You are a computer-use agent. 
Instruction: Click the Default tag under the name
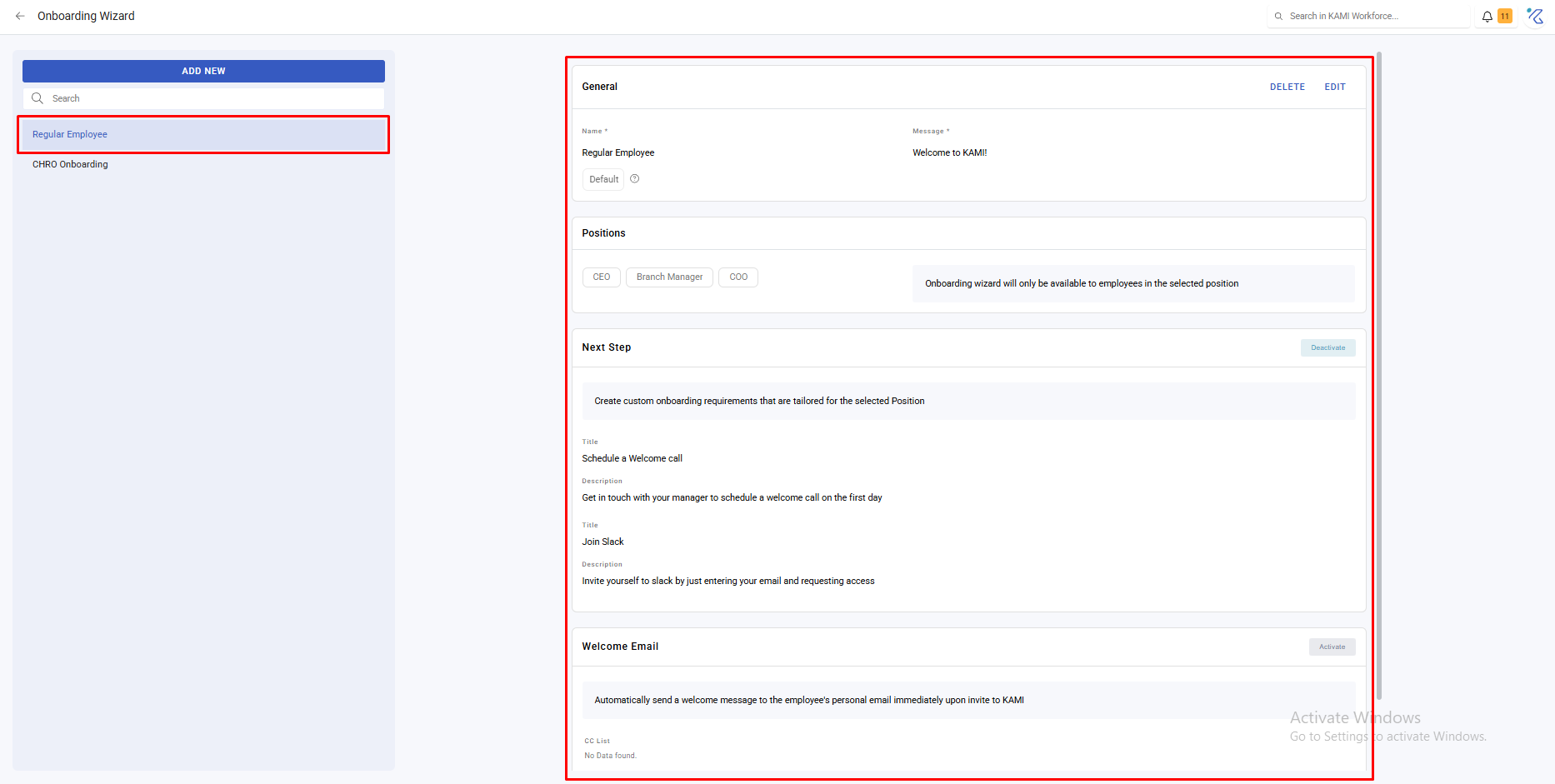[x=603, y=179]
